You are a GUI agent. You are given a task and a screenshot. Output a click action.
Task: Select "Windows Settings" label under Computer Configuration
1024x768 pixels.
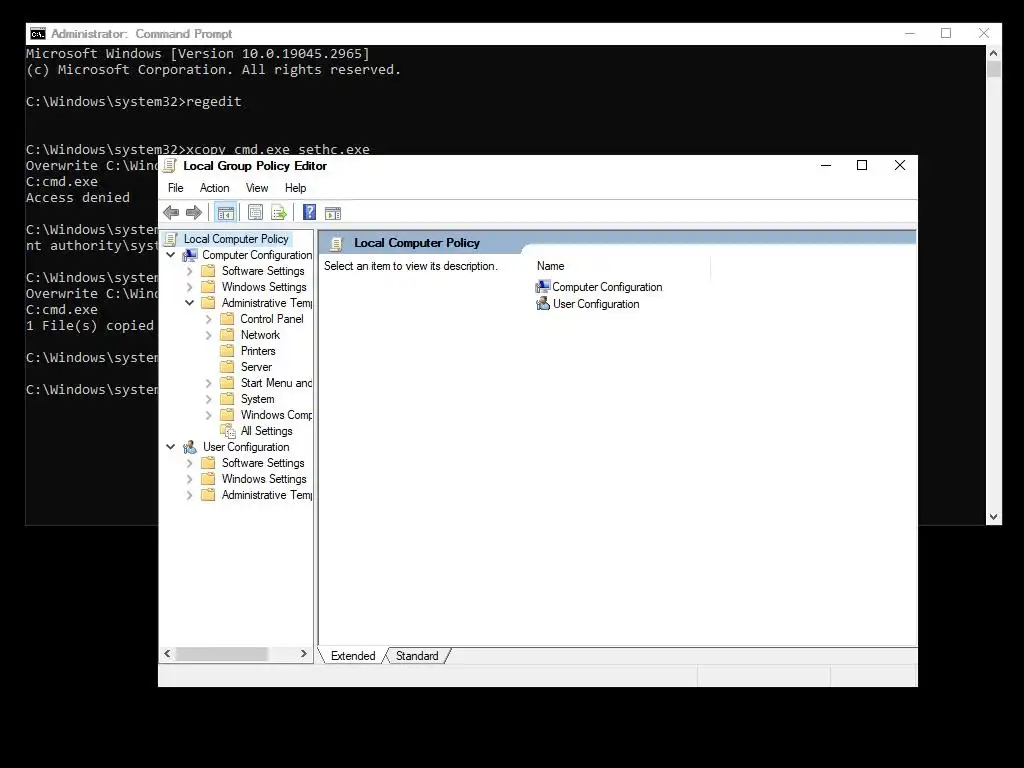pos(264,287)
